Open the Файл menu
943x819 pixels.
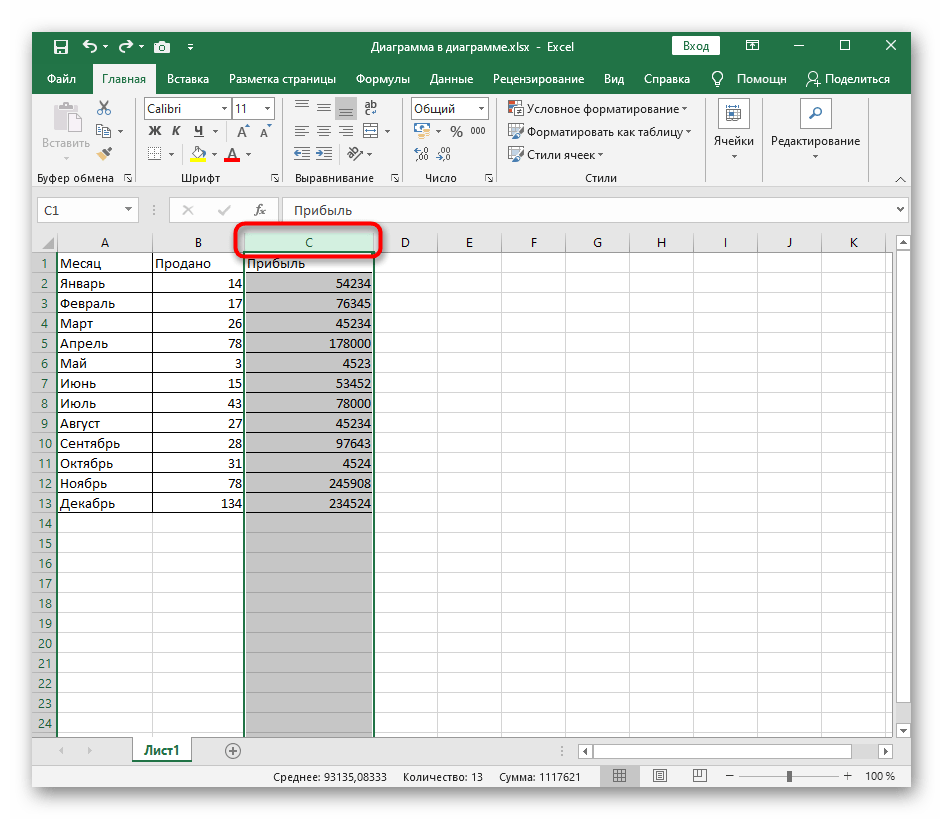[61, 79]
